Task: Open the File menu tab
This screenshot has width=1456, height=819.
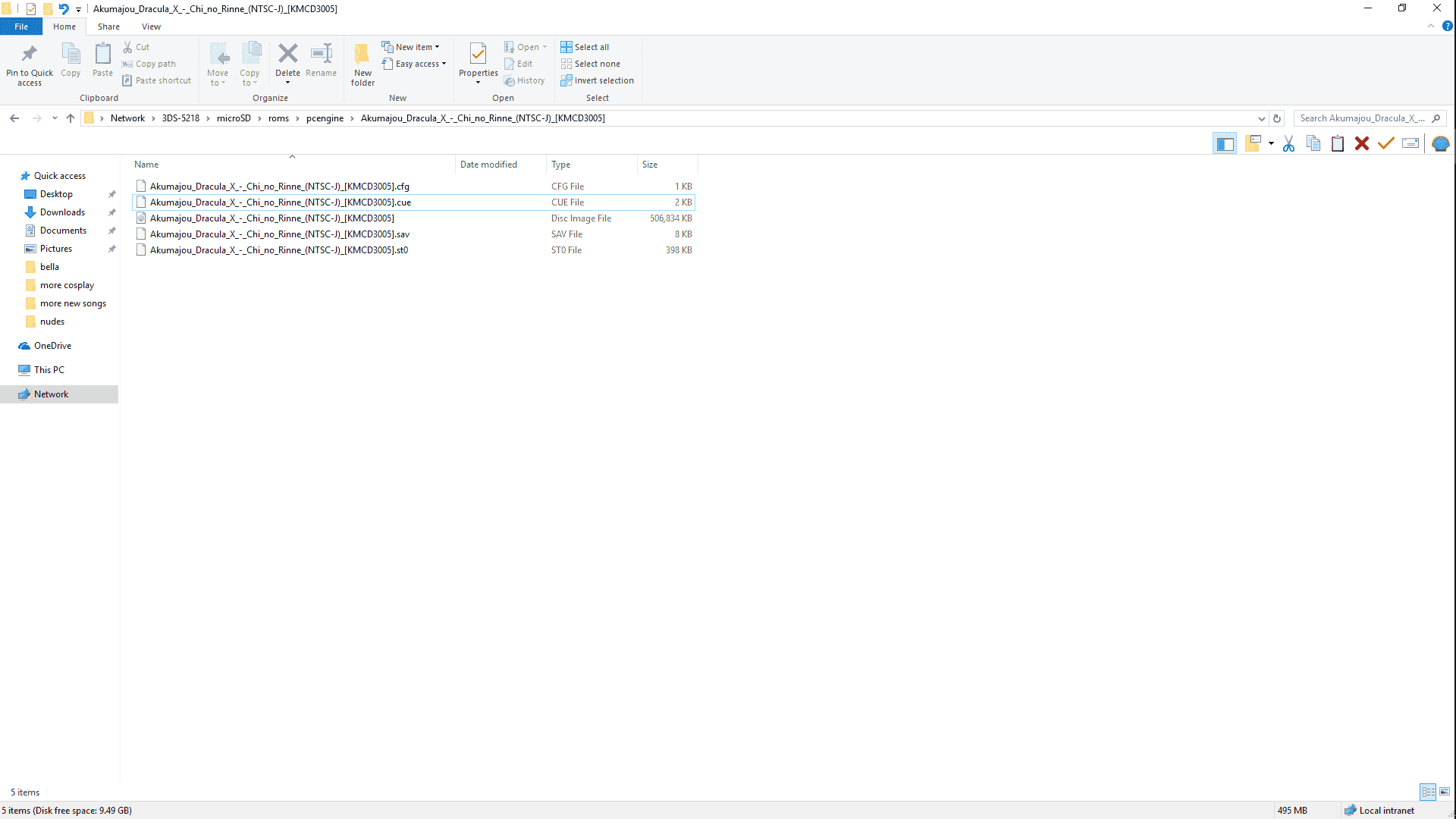Action: (21, 27)
